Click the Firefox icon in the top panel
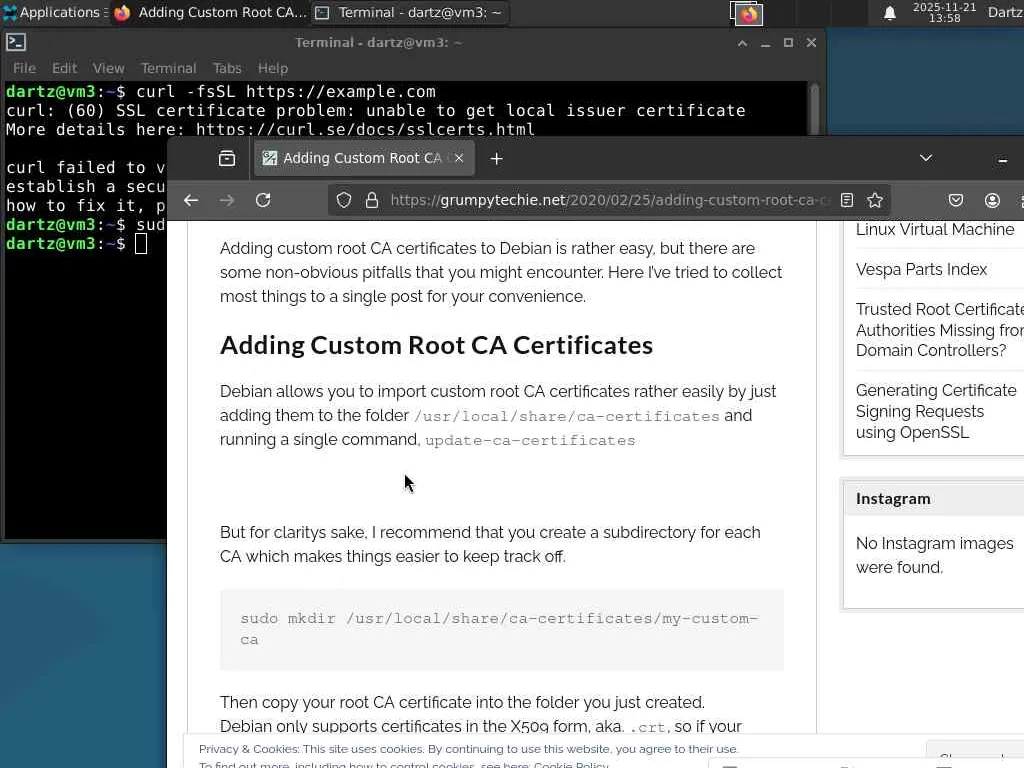Image resolution: width=1024 pixels, height=768 pixels. [748, 14]
